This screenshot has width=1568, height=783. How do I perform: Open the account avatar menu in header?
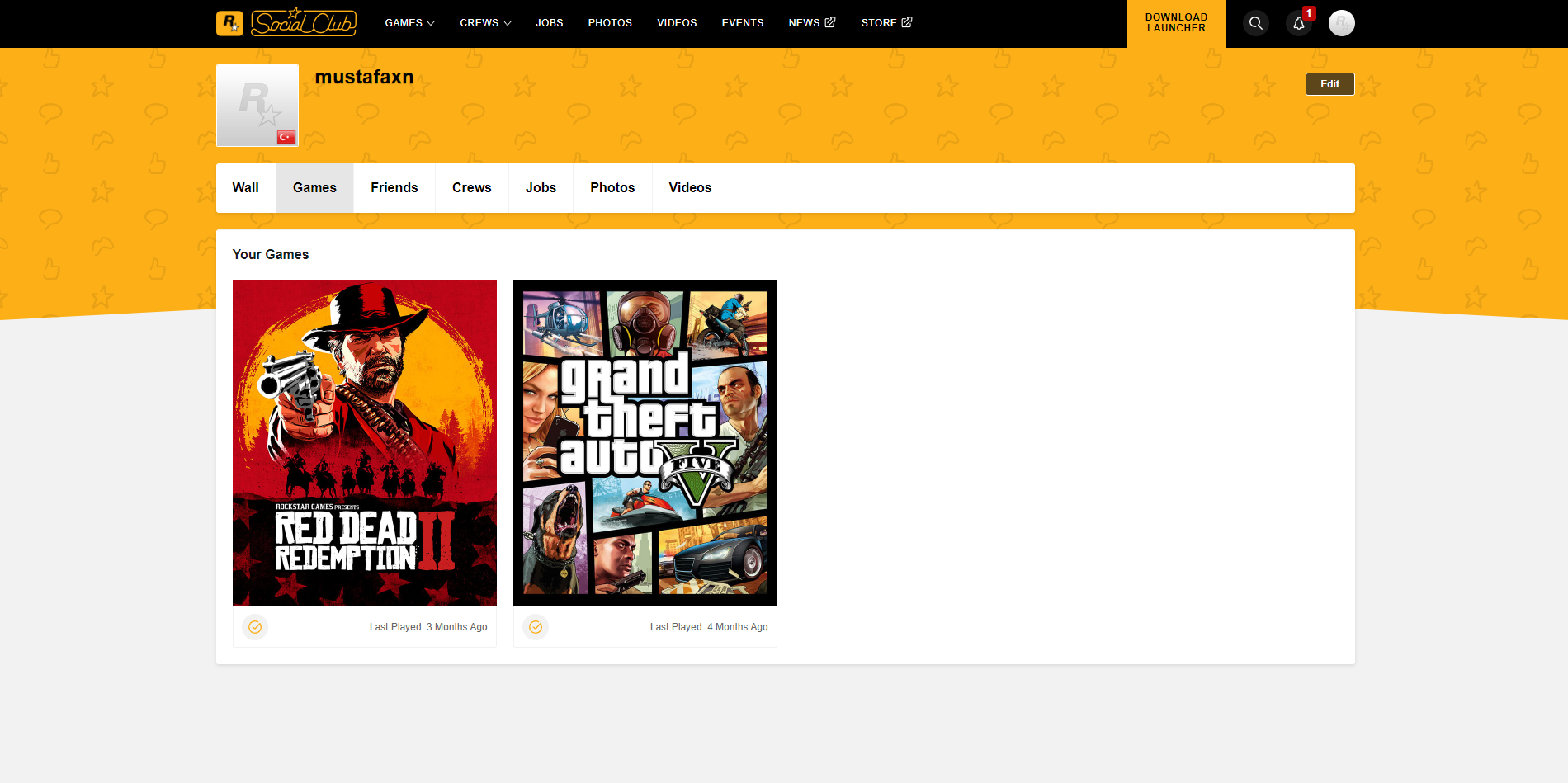point(1342,23)
